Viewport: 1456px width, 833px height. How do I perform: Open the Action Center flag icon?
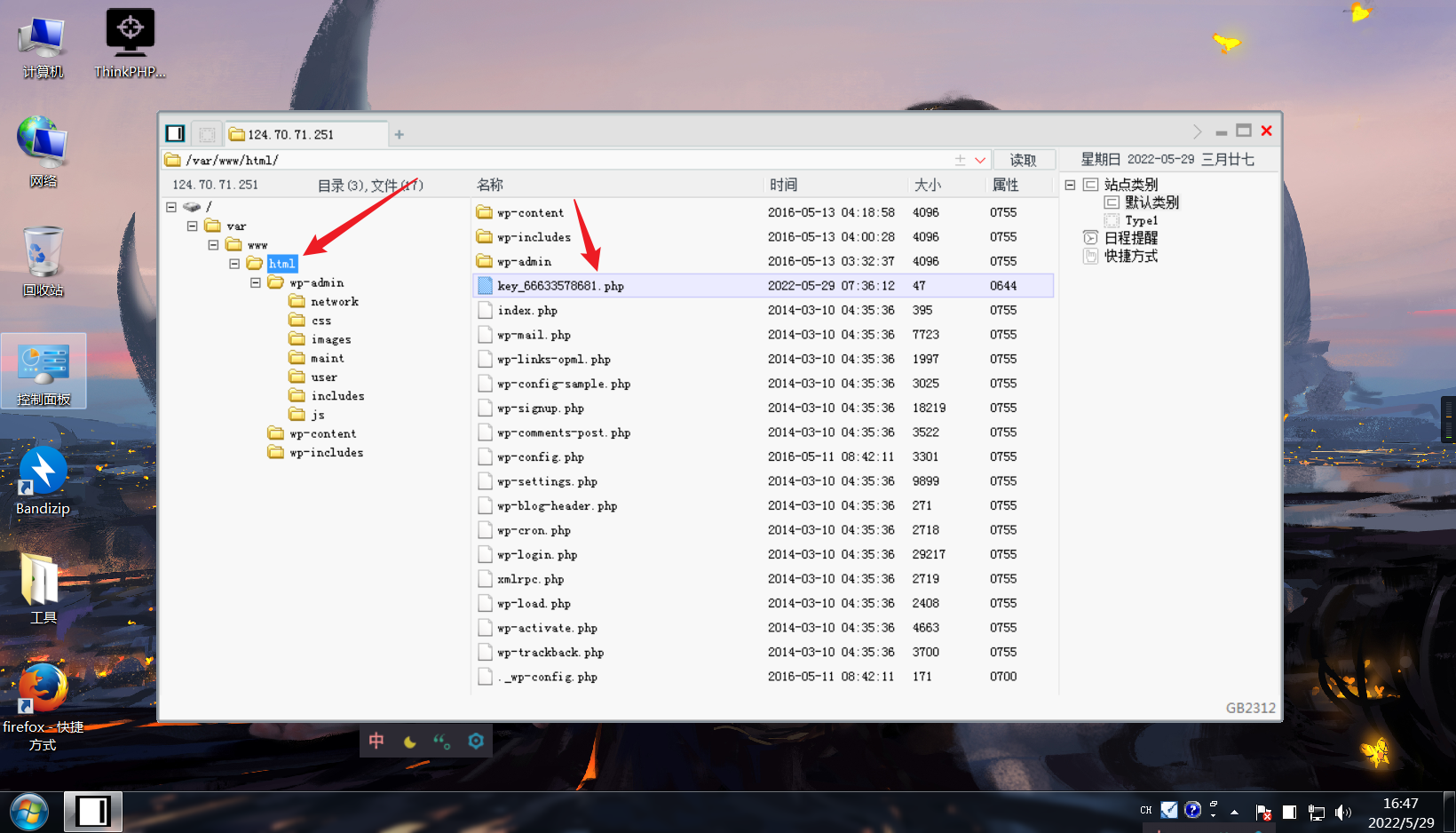pos(1263,813)
